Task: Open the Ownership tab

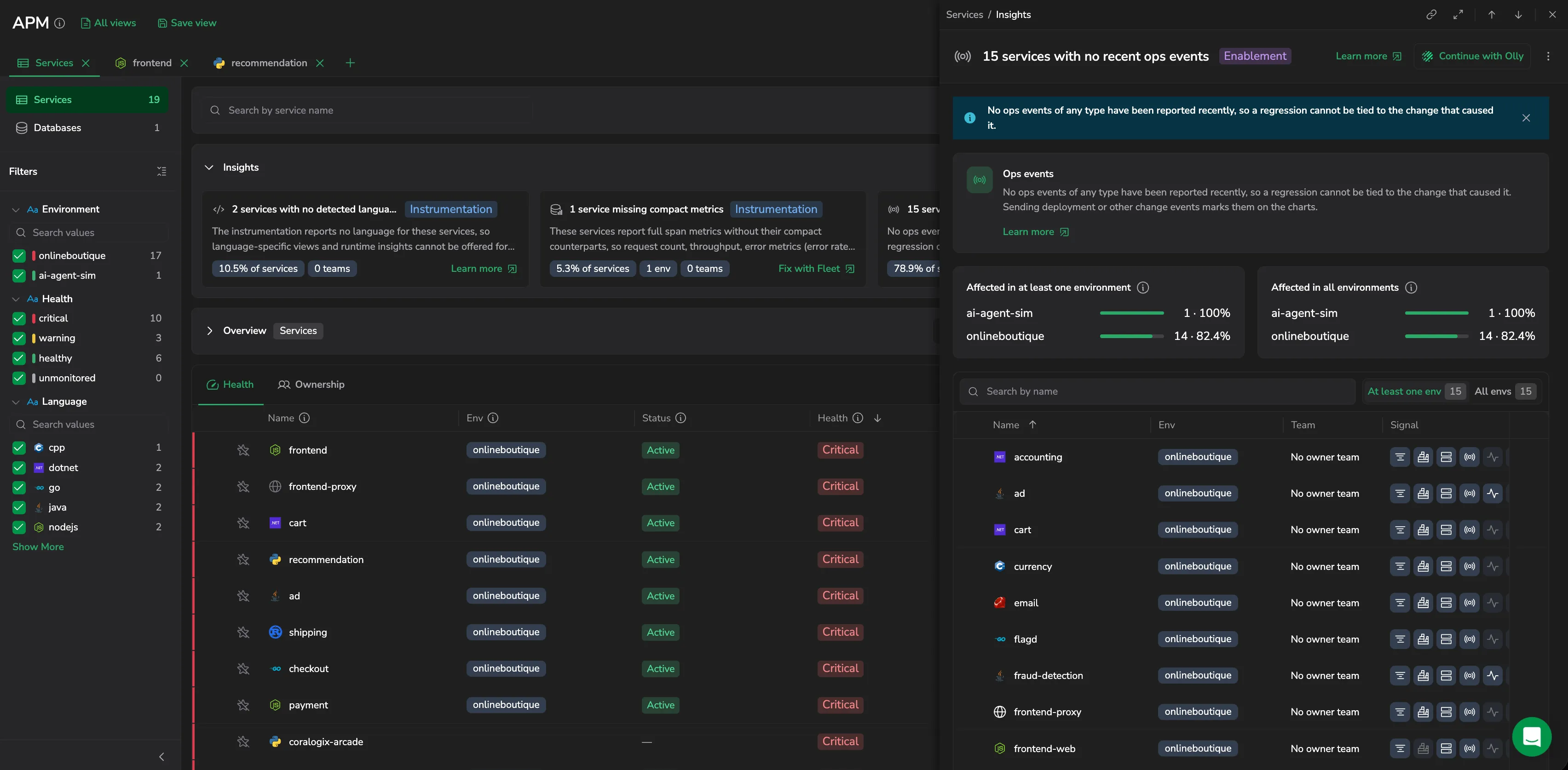Action: (311, 385)
